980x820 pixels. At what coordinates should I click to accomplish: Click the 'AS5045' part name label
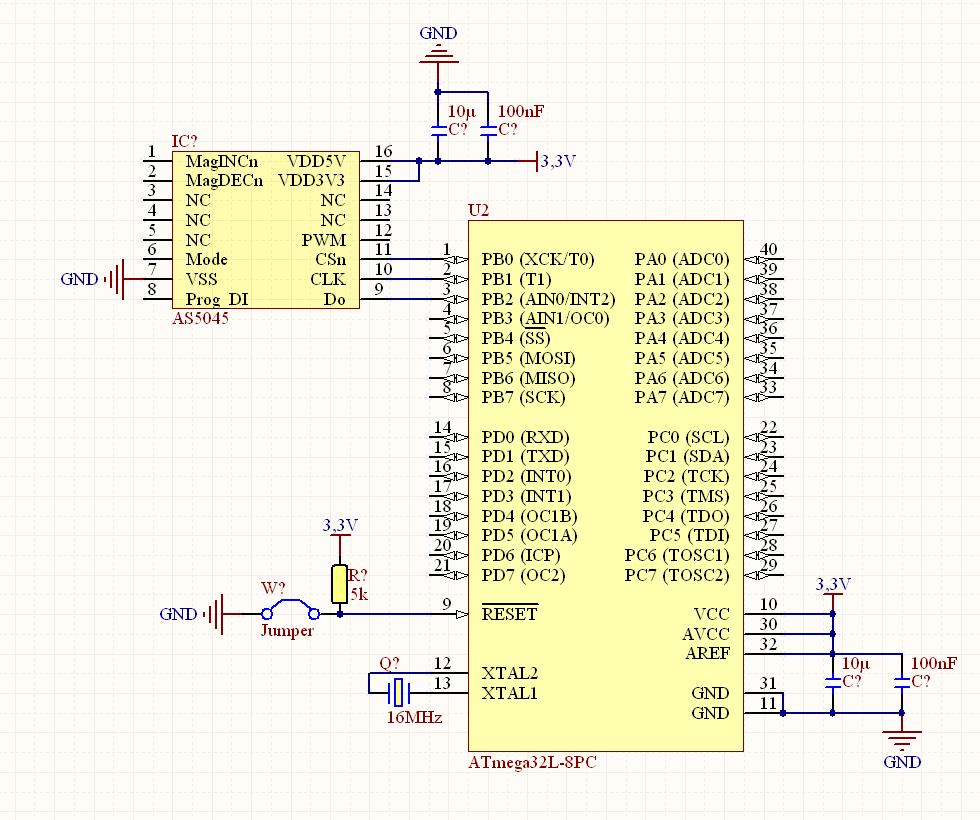[x=201, y=319]
